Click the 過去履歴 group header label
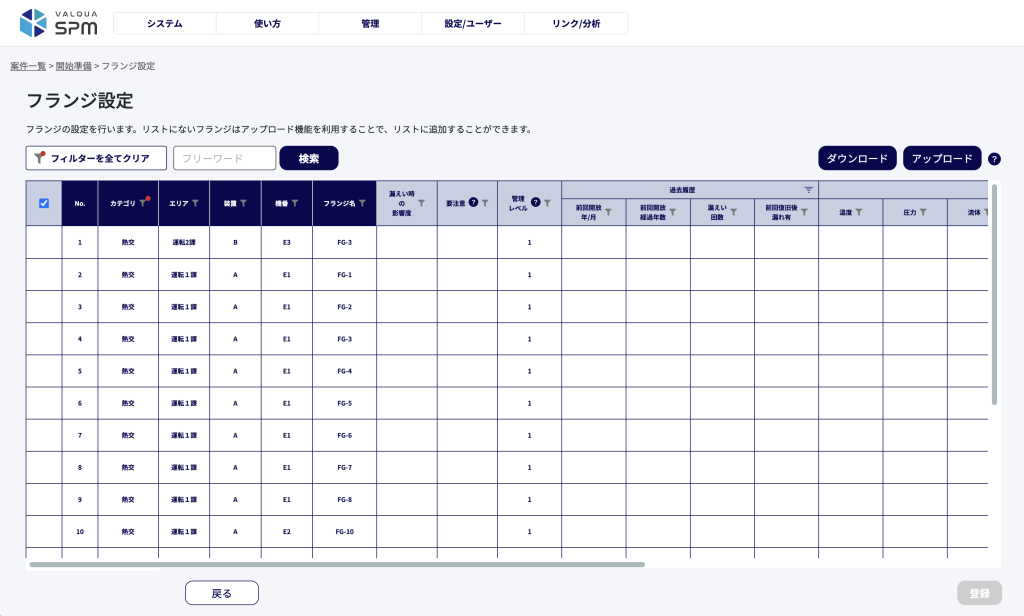1024x616 pixels. pyautogui.click(x=682, y=190)
